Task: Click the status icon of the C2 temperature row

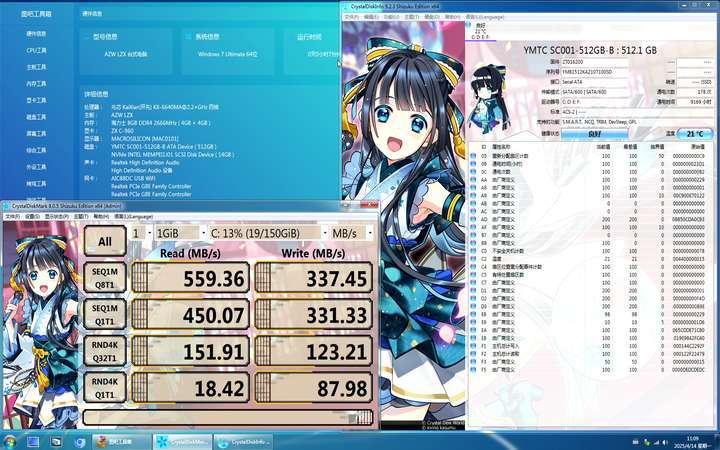Action: coord(473,259)
